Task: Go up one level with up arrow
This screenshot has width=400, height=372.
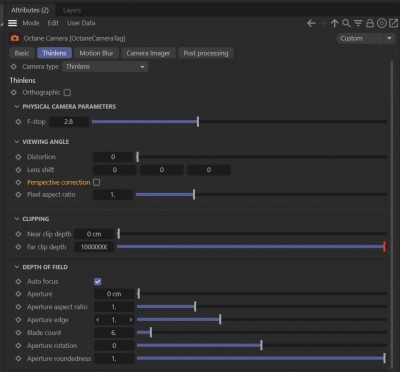Action: click(x=334, y=23)
